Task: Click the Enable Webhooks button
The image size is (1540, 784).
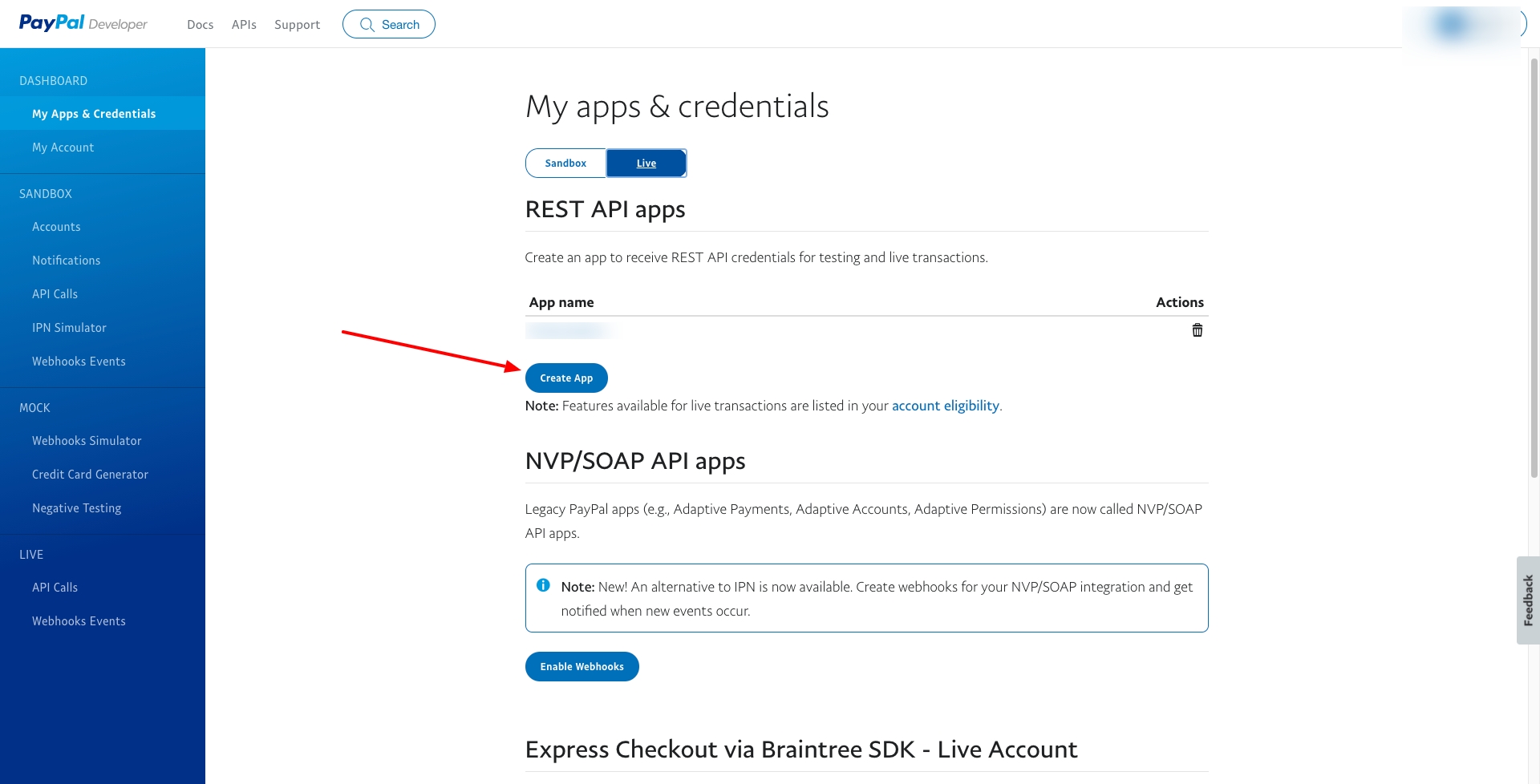Action: (582, 667)
